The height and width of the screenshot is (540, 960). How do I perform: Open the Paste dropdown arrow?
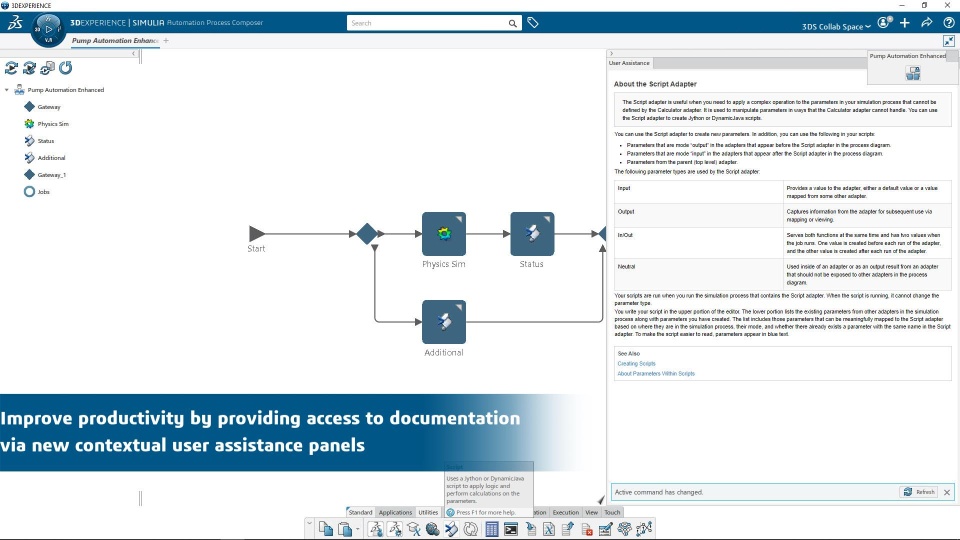358,528
